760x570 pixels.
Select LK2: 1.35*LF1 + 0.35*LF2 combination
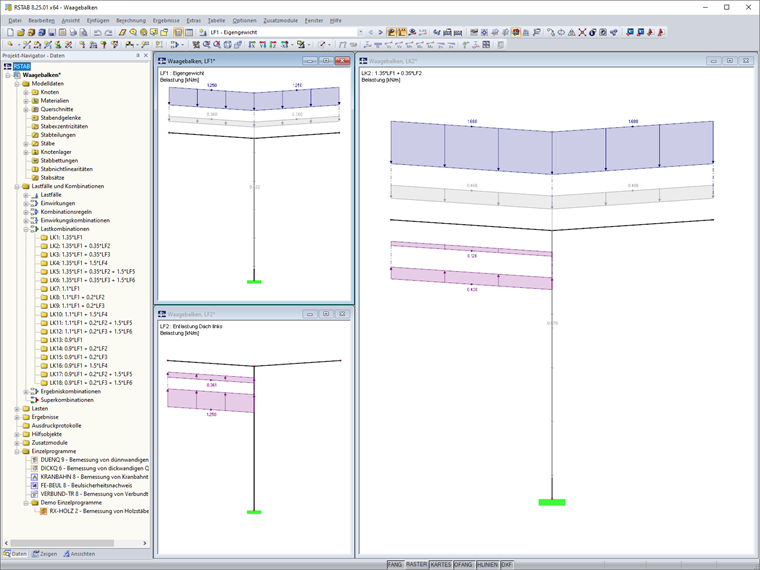point(79,246)
